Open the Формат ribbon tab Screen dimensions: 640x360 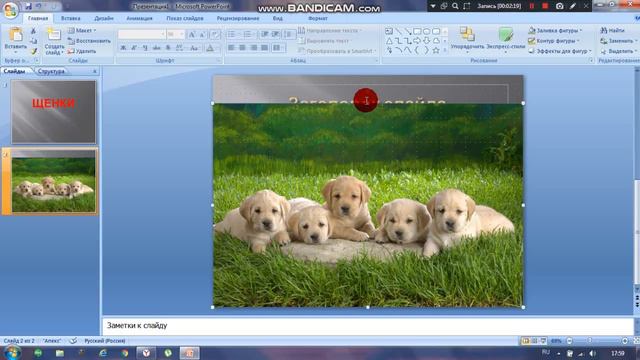pos(318,18)
